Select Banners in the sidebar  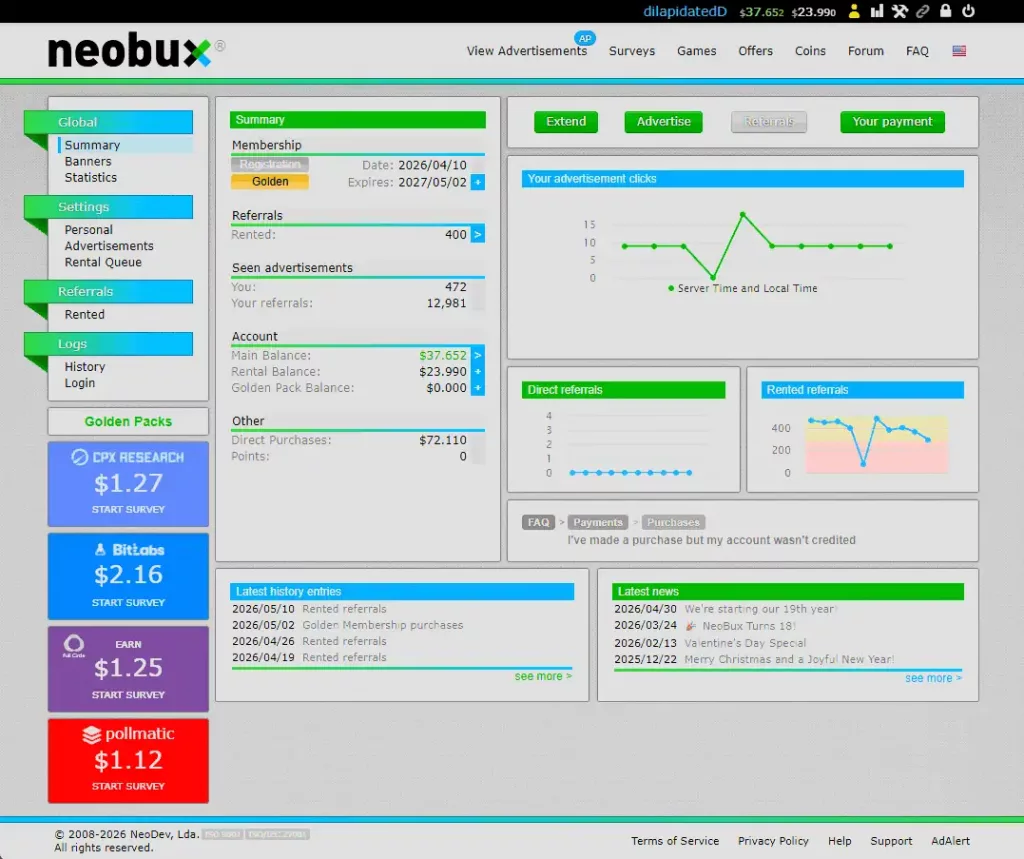(88, 161)
